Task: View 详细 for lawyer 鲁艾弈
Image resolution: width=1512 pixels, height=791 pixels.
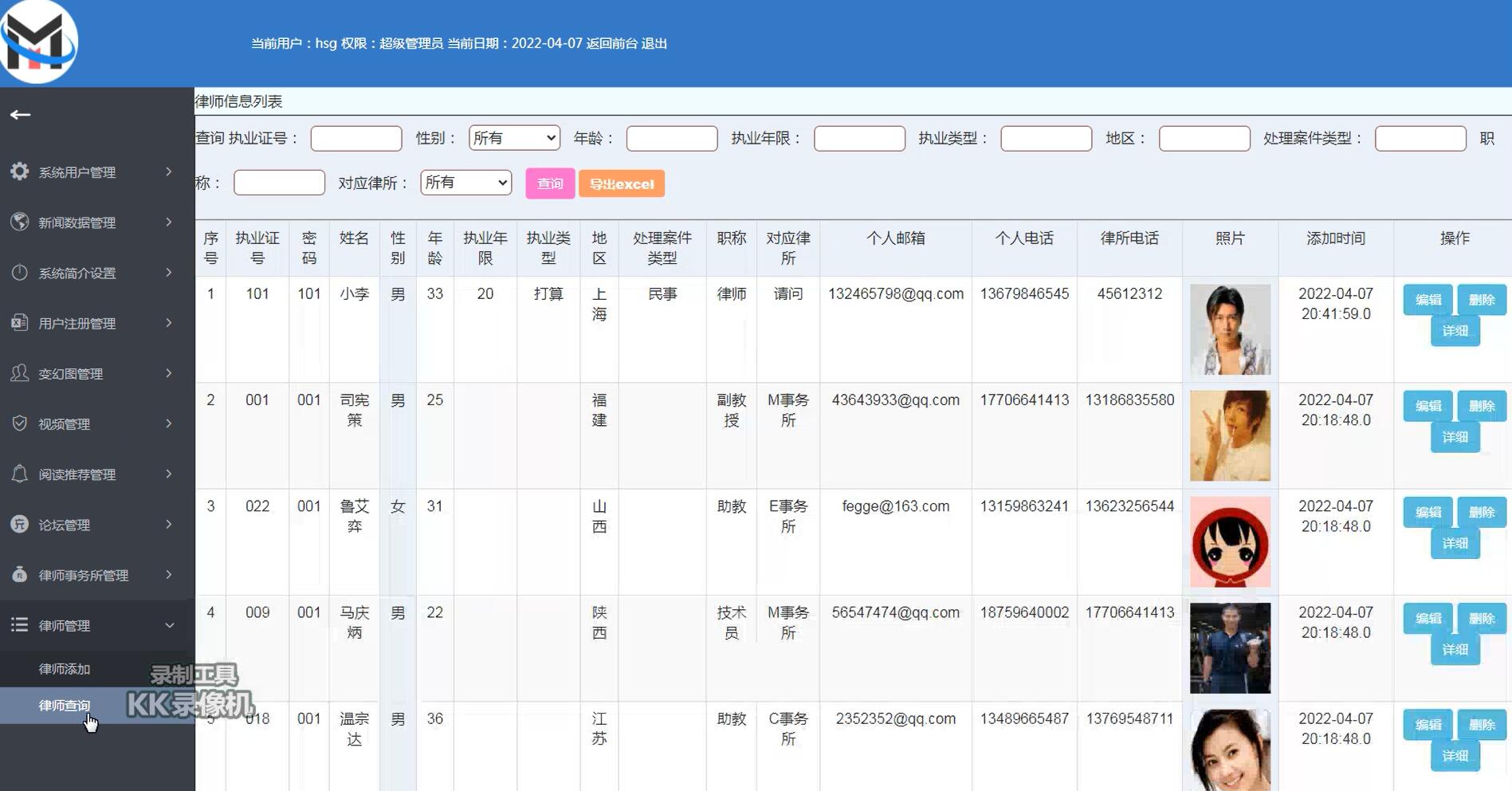Action: [x=1455, y=543]
